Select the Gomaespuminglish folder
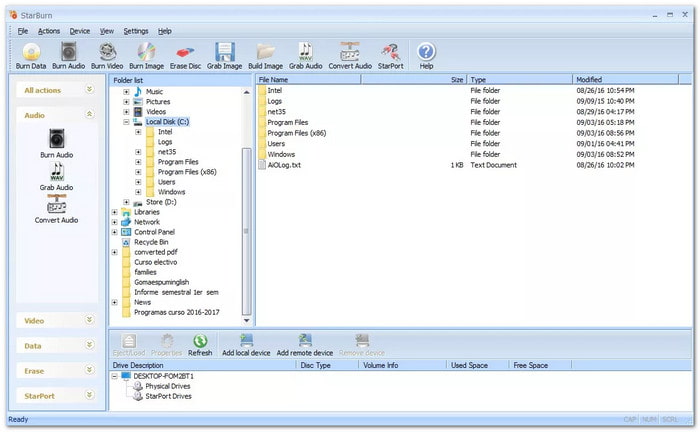 coord(162,282)
